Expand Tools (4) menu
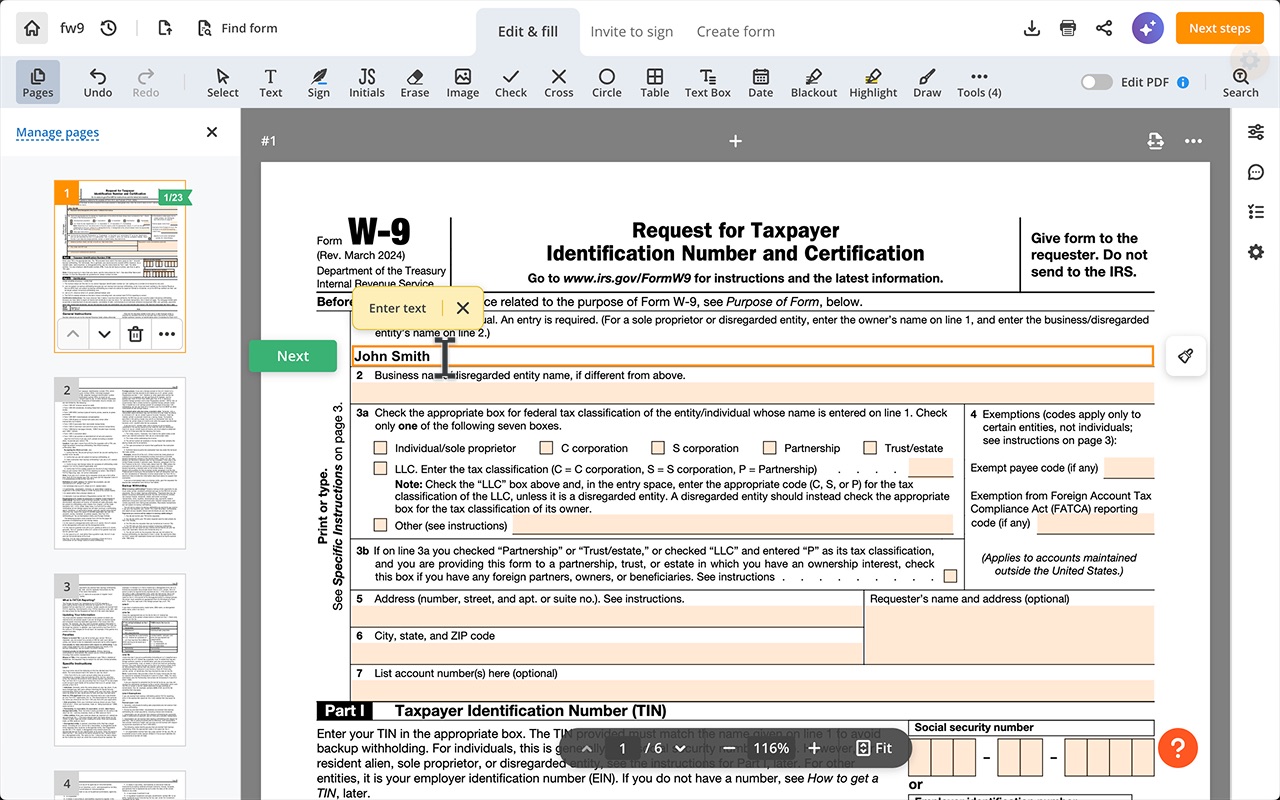The width and height of the screenshot is (1280, 800). pyautogui.click(x=979, y=82)
